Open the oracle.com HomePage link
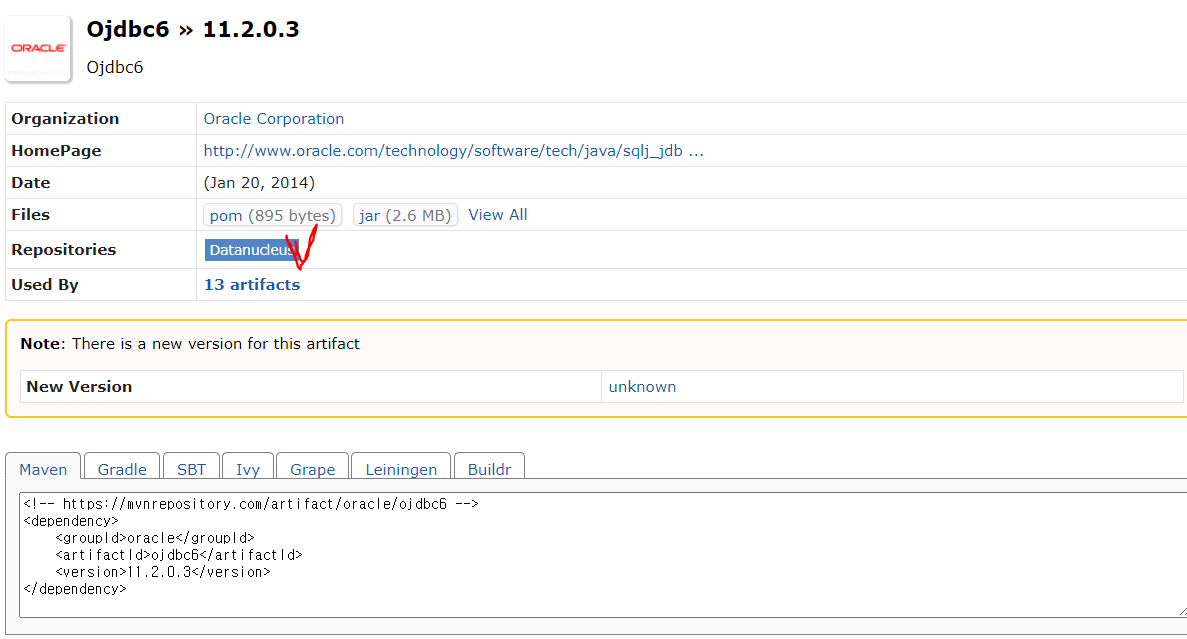The image size is (1187, 639). click(x=453, y=151)
